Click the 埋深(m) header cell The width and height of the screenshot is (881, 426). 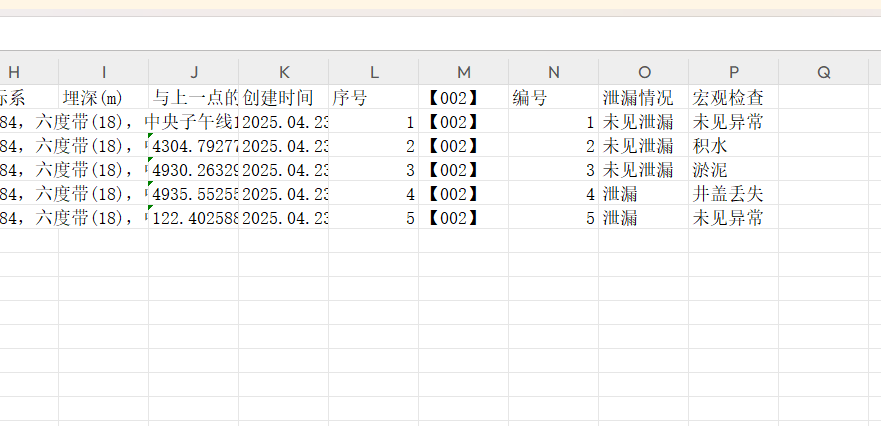click(x=103, y=98)
